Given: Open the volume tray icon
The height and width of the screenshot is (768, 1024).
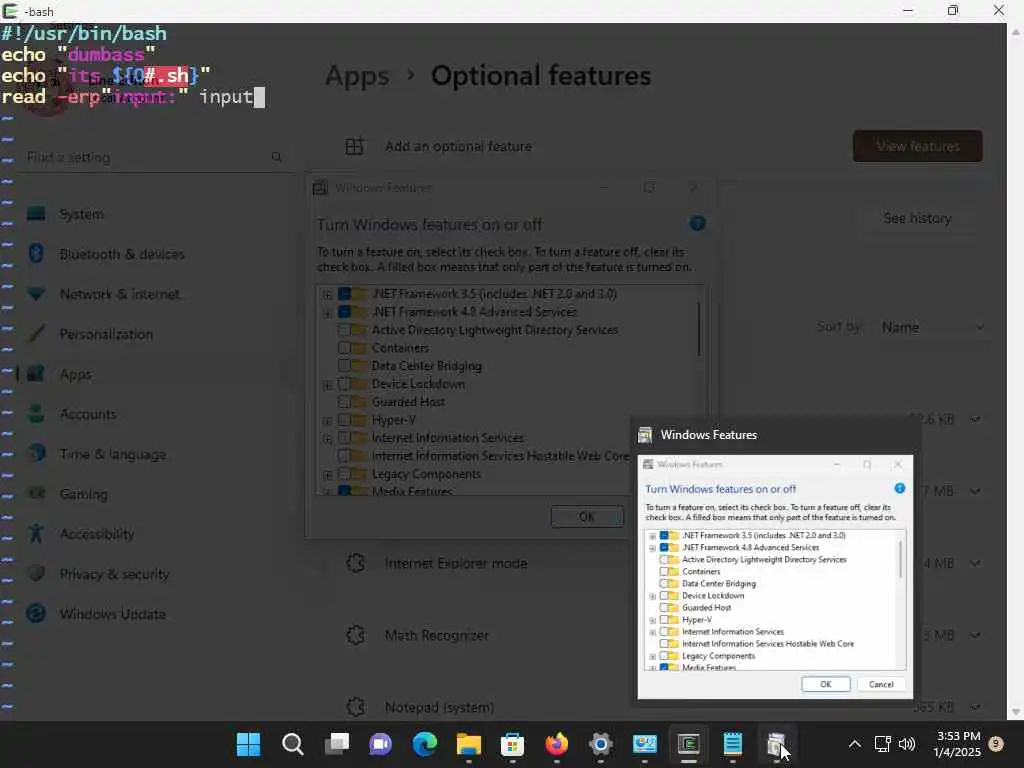Looking at the screenshot, I should click(906, 744).
